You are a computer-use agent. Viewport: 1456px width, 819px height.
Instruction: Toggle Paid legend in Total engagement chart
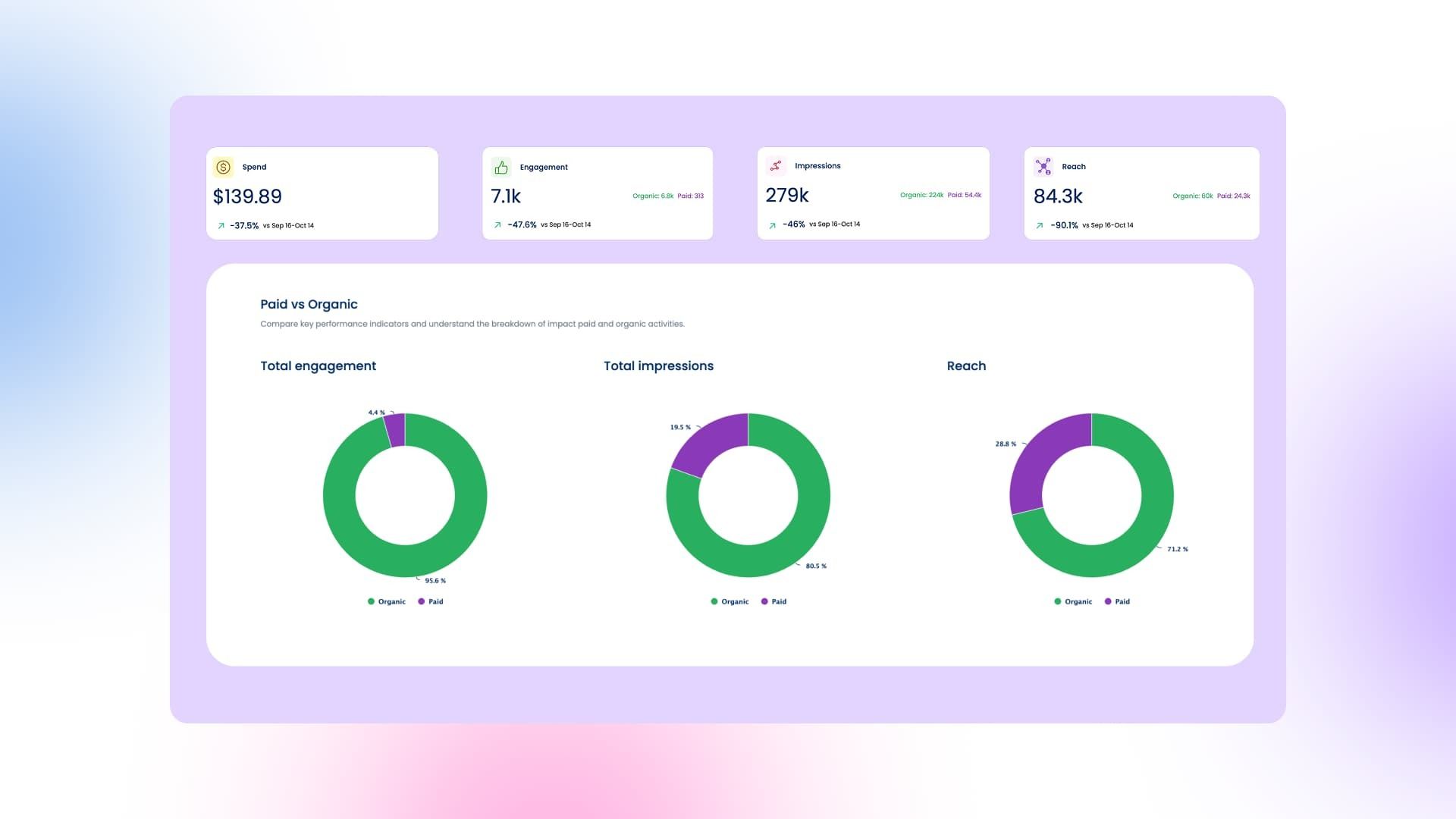[431, 601]
